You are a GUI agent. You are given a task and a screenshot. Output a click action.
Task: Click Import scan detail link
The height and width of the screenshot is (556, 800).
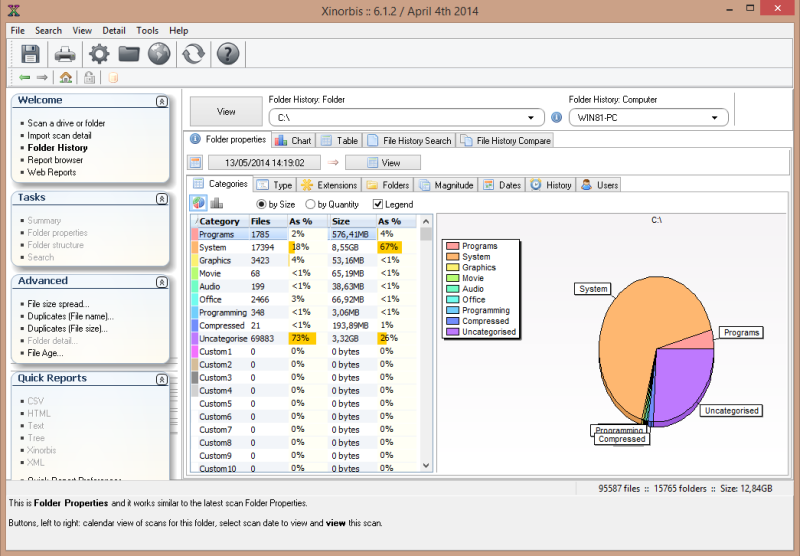[59, 136]
